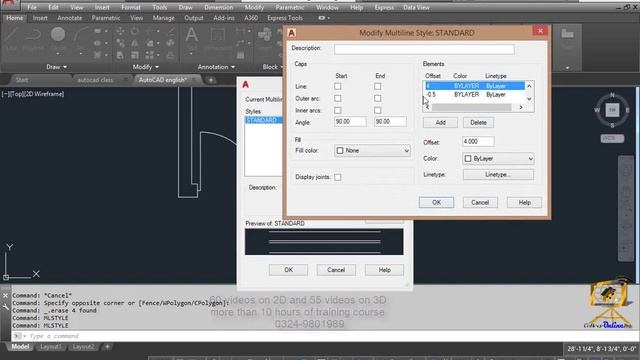The image size is (640, 360).
Task: Click the Offset value field
Action: [x=478, y=142]
